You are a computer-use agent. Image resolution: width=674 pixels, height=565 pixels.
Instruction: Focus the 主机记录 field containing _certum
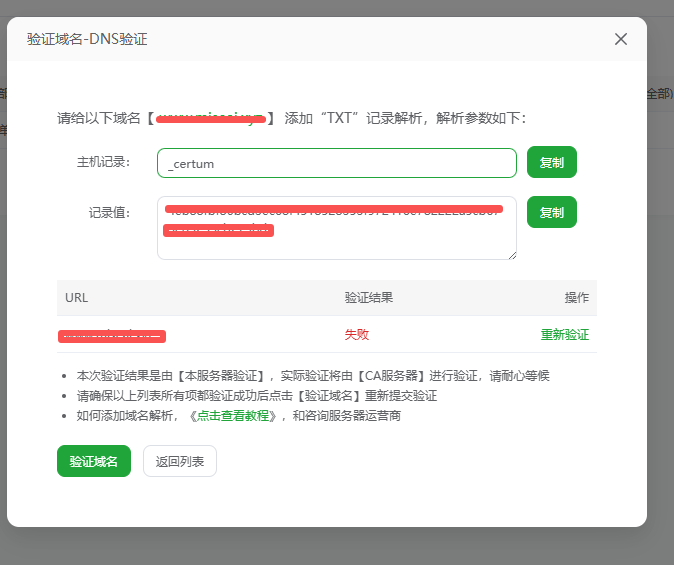point(337,163)
